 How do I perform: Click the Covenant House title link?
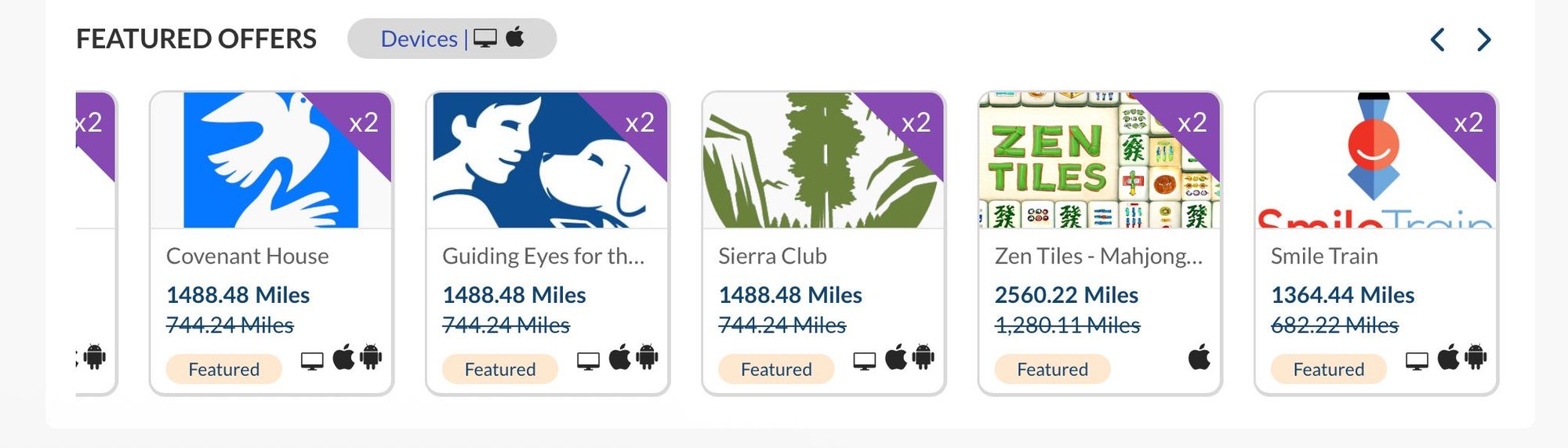click(248, 256)
